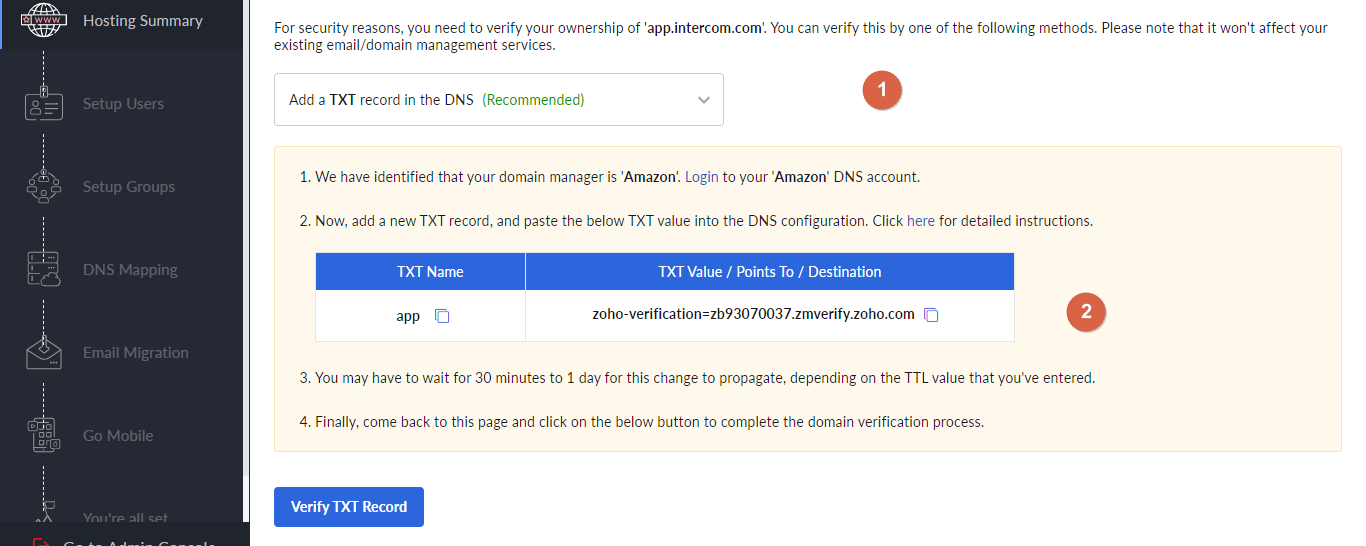Copy the TXT name 'app'
1366x546 pixels.
[442, 315]
